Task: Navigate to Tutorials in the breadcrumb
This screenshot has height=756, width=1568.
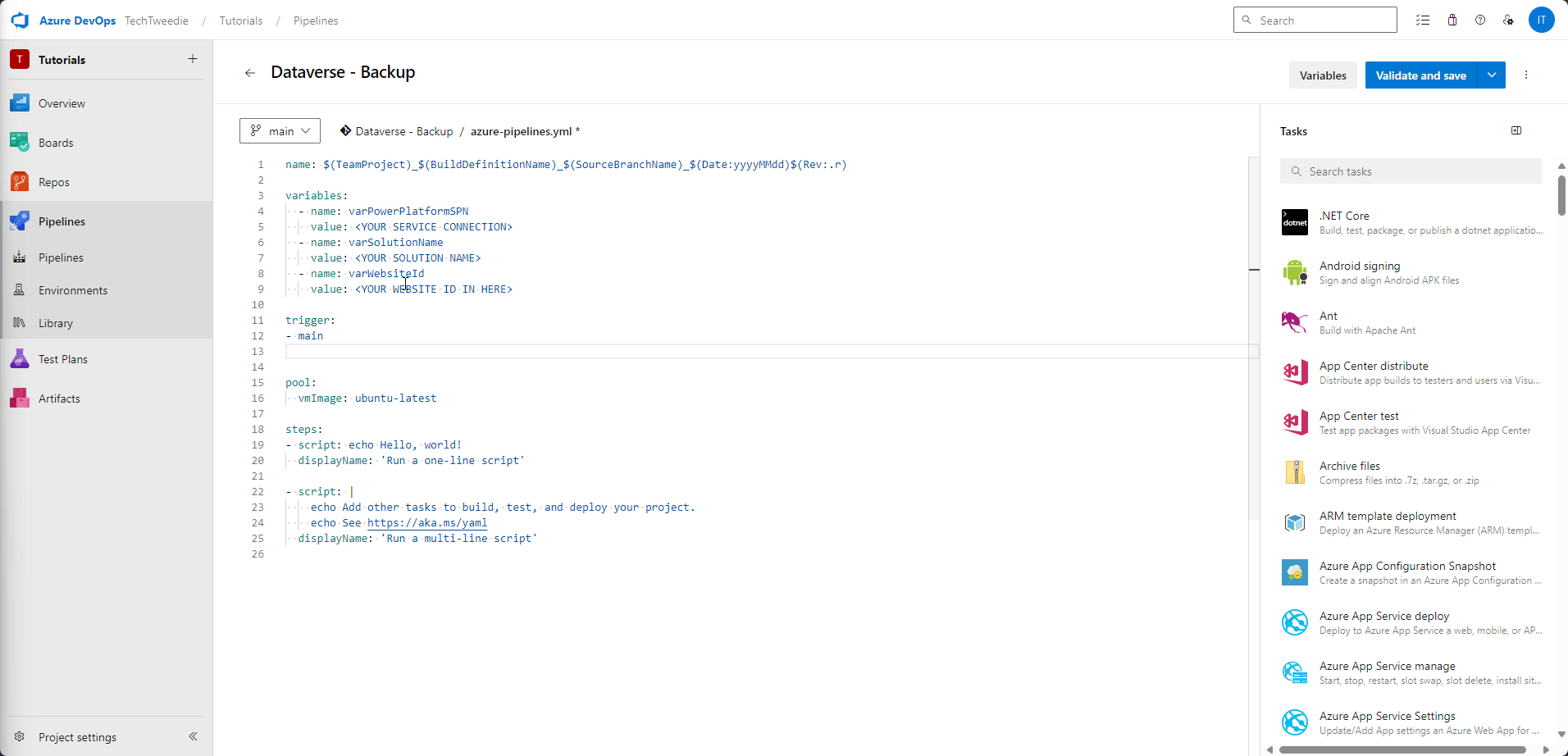Action: (x=240, y=20)
